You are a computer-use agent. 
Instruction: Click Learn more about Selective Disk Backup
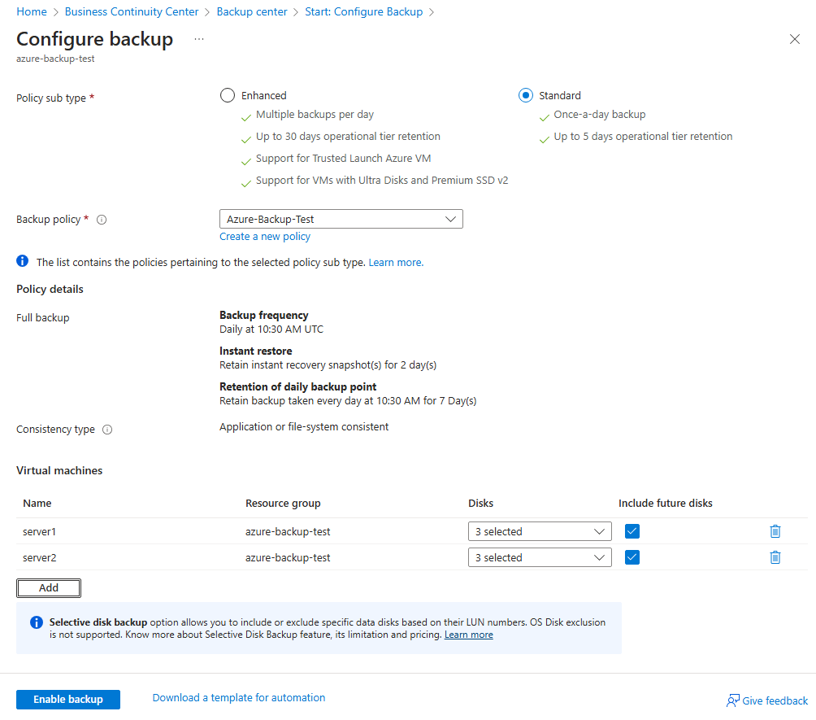point(468,634)
